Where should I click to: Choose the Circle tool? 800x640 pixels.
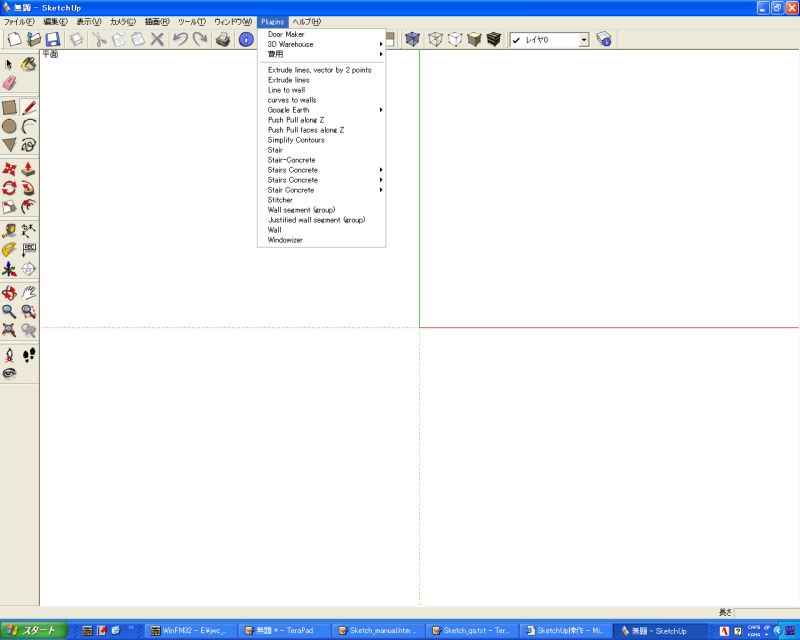(x=9, y=126)
